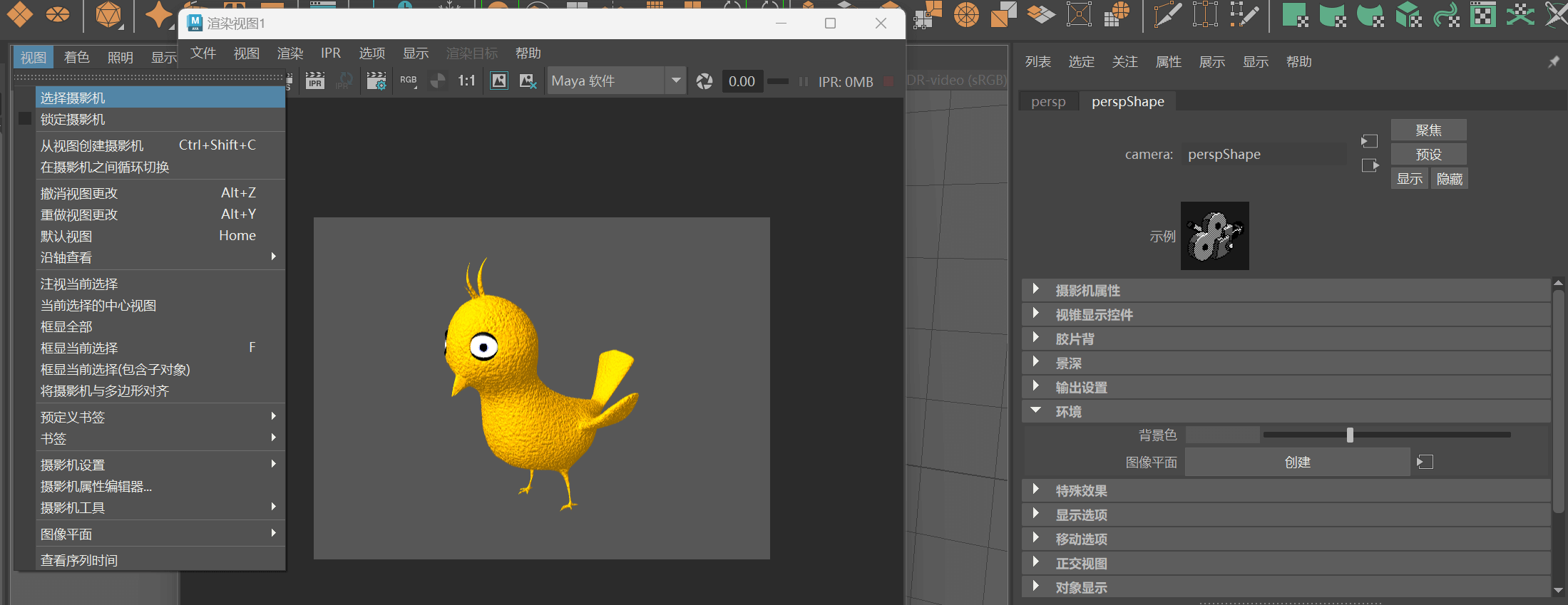The image size is (1568, 605).
Task: Click the 显示 button beside 隐藏
Action: click(x=1410, y=178)
